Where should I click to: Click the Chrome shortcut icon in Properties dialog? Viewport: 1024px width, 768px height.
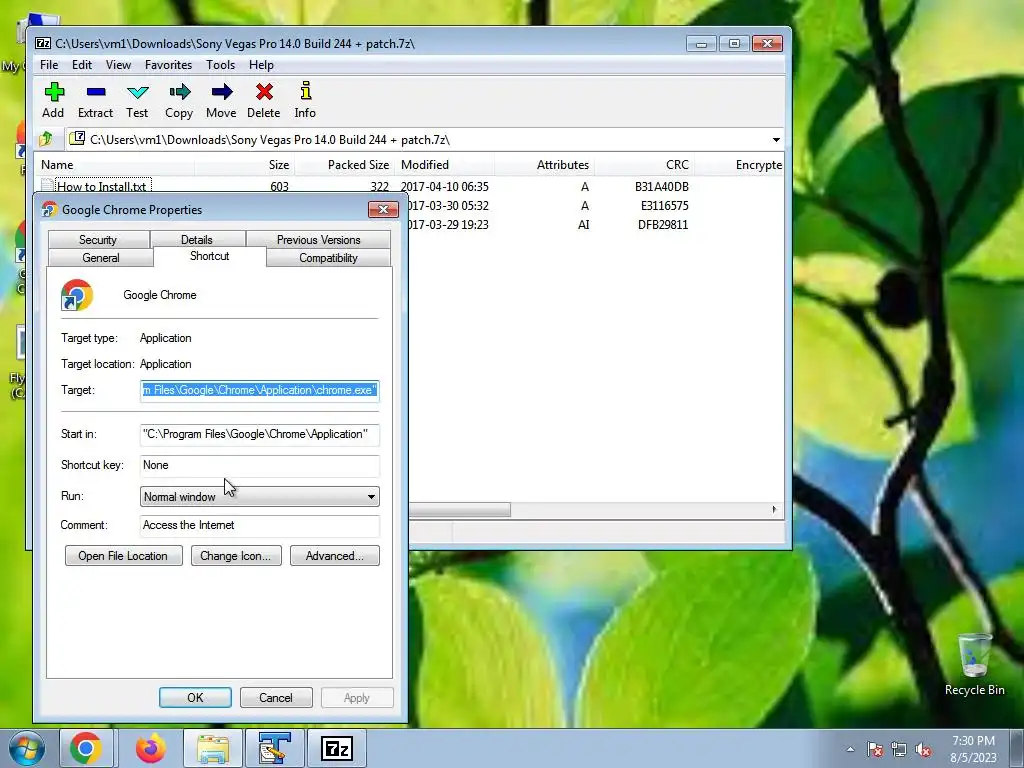tap(77, 295)
